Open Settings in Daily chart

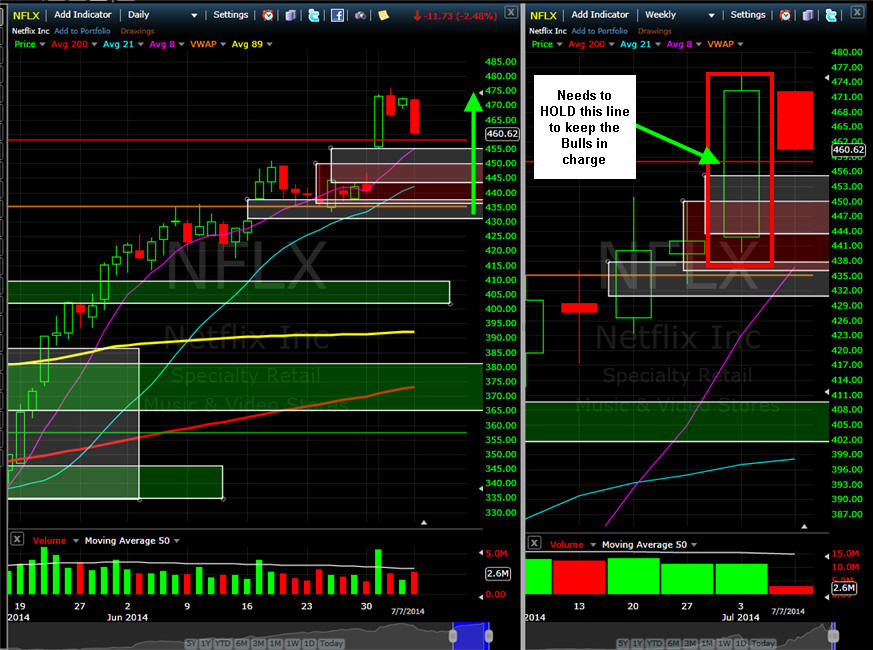[x=230, y=14]
